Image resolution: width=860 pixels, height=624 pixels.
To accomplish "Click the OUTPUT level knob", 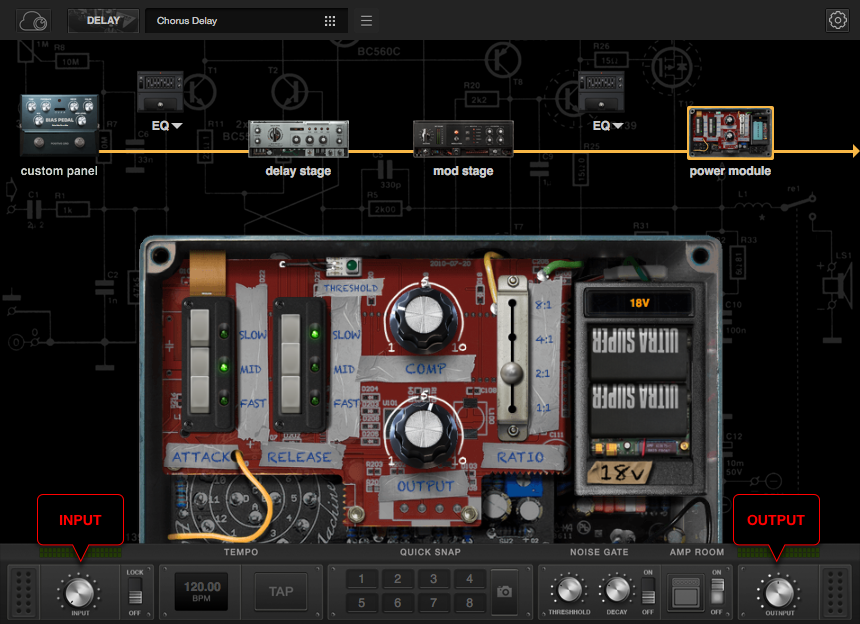I will [x=779, y=593].
